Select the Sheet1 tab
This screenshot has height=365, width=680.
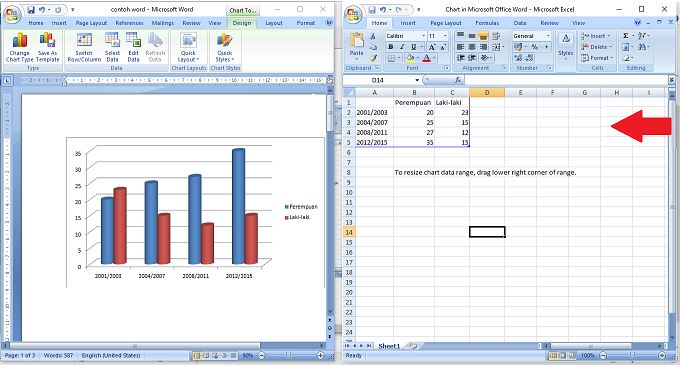[x=389, y=346]
